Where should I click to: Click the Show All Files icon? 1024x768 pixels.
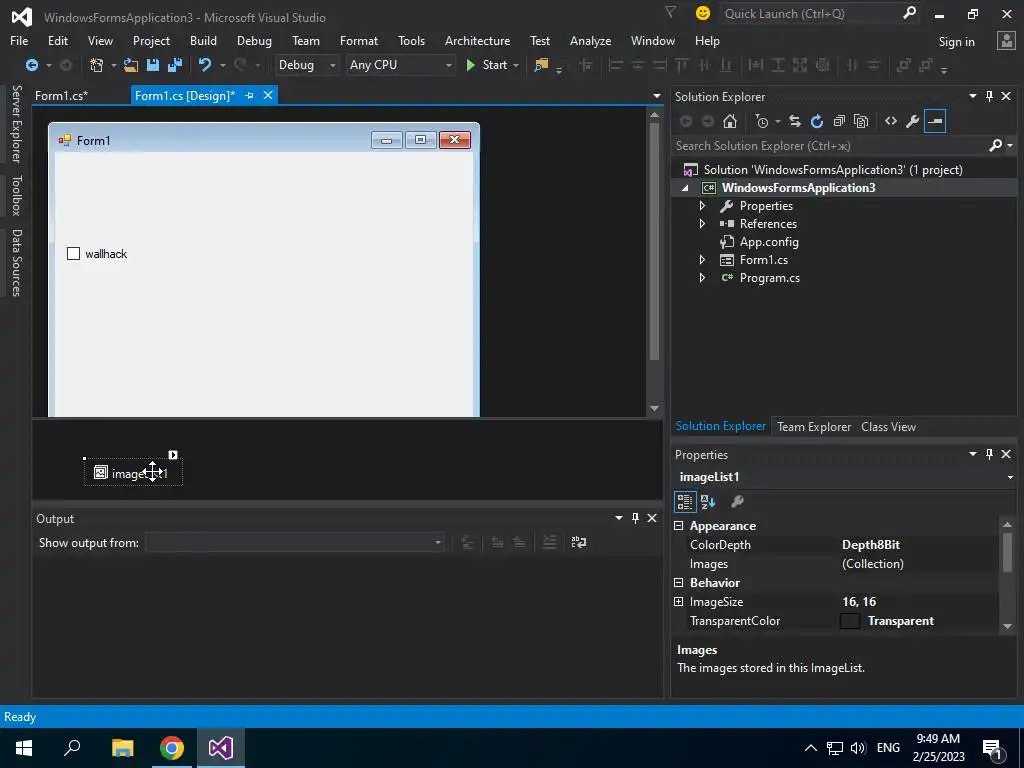(861, 121)
